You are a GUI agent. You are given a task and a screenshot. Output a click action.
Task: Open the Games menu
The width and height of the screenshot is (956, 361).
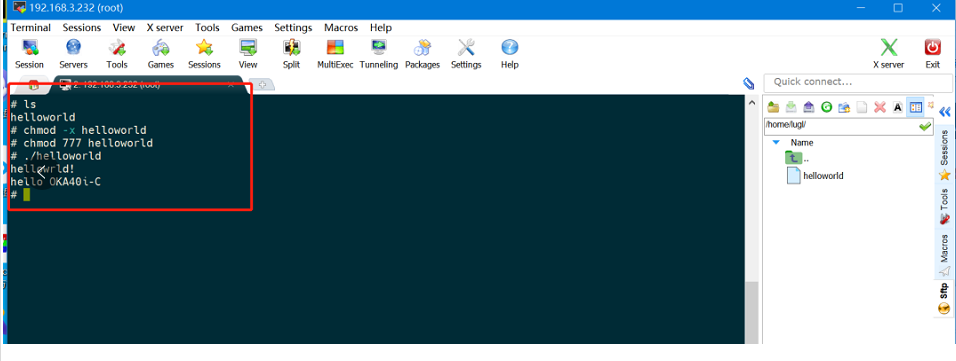(247, 27)
